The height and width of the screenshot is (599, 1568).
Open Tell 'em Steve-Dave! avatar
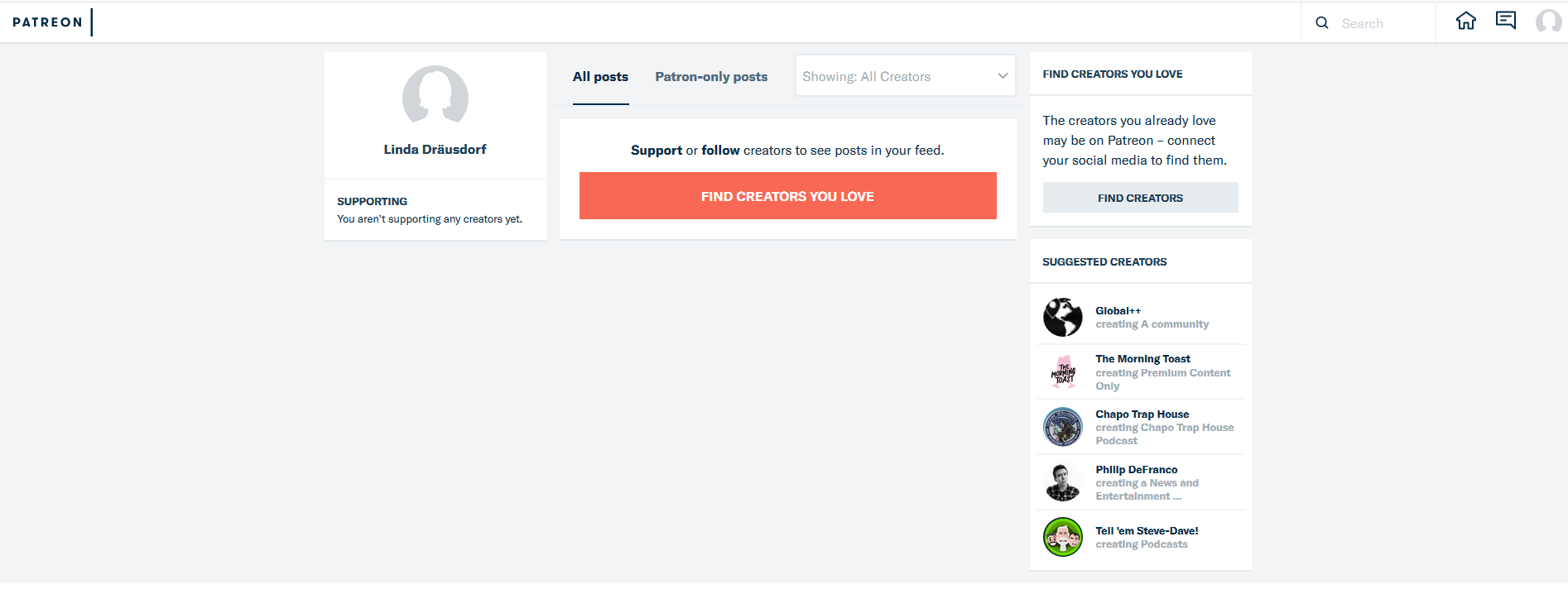[1063, 538]
